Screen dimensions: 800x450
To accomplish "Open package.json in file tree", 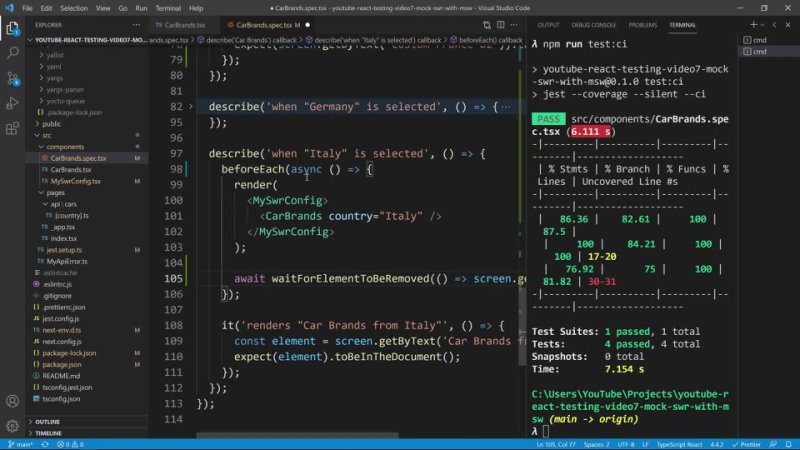I will [62, 364].
